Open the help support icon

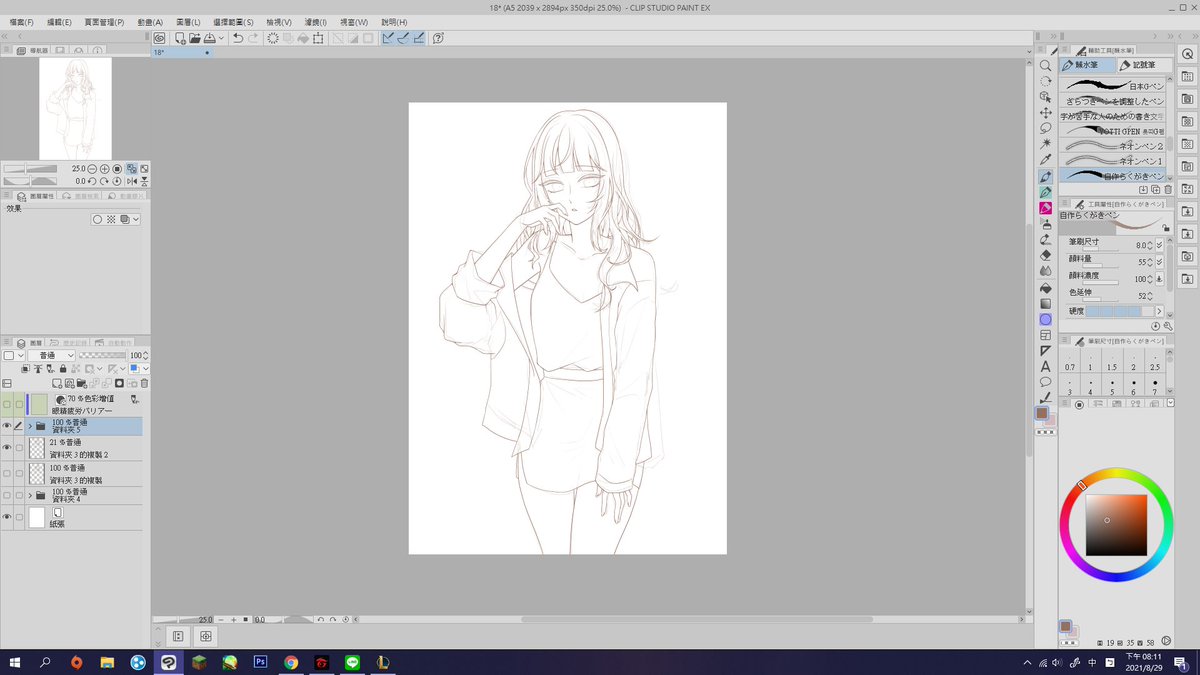tap(438, 38)
